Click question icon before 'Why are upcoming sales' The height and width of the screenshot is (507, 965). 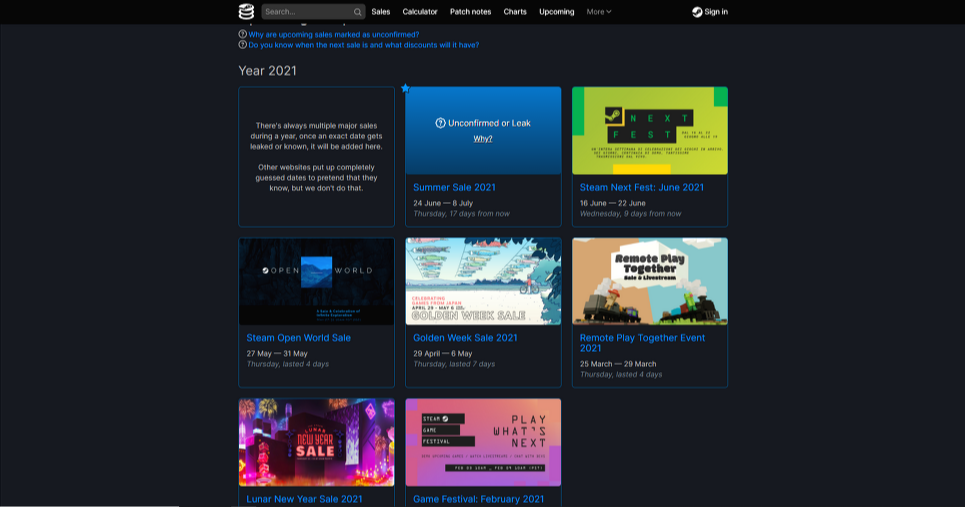[242, 34]
